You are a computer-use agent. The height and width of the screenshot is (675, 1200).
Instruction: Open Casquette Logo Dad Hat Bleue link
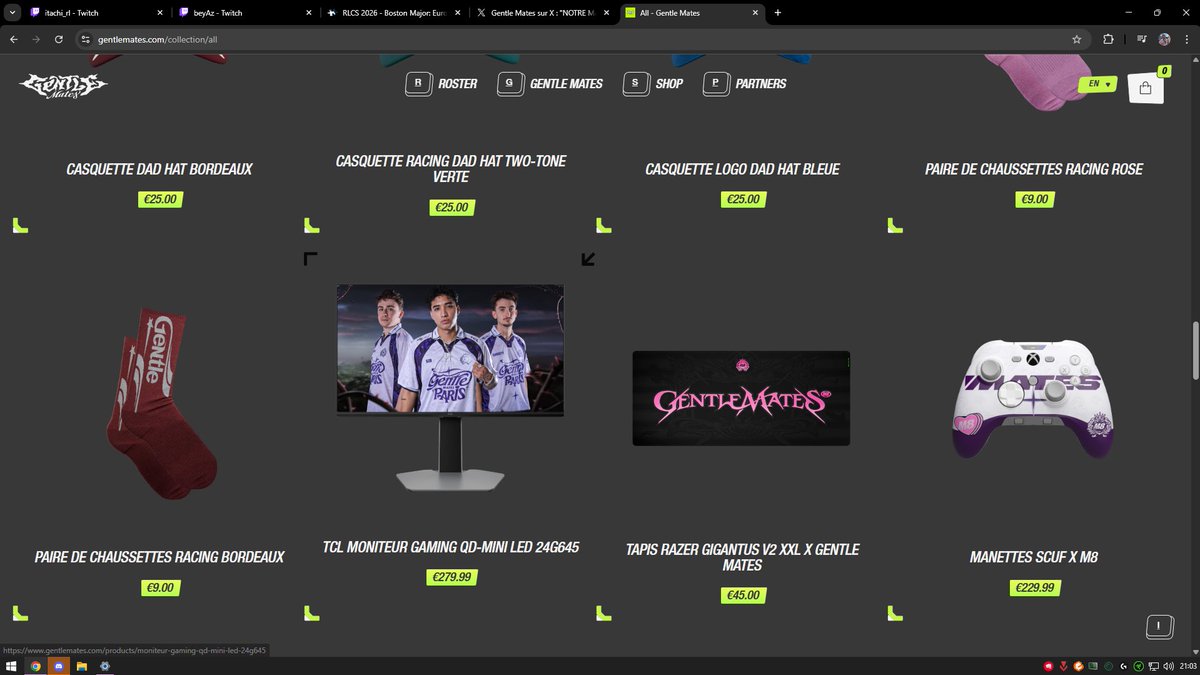(742, 169)
